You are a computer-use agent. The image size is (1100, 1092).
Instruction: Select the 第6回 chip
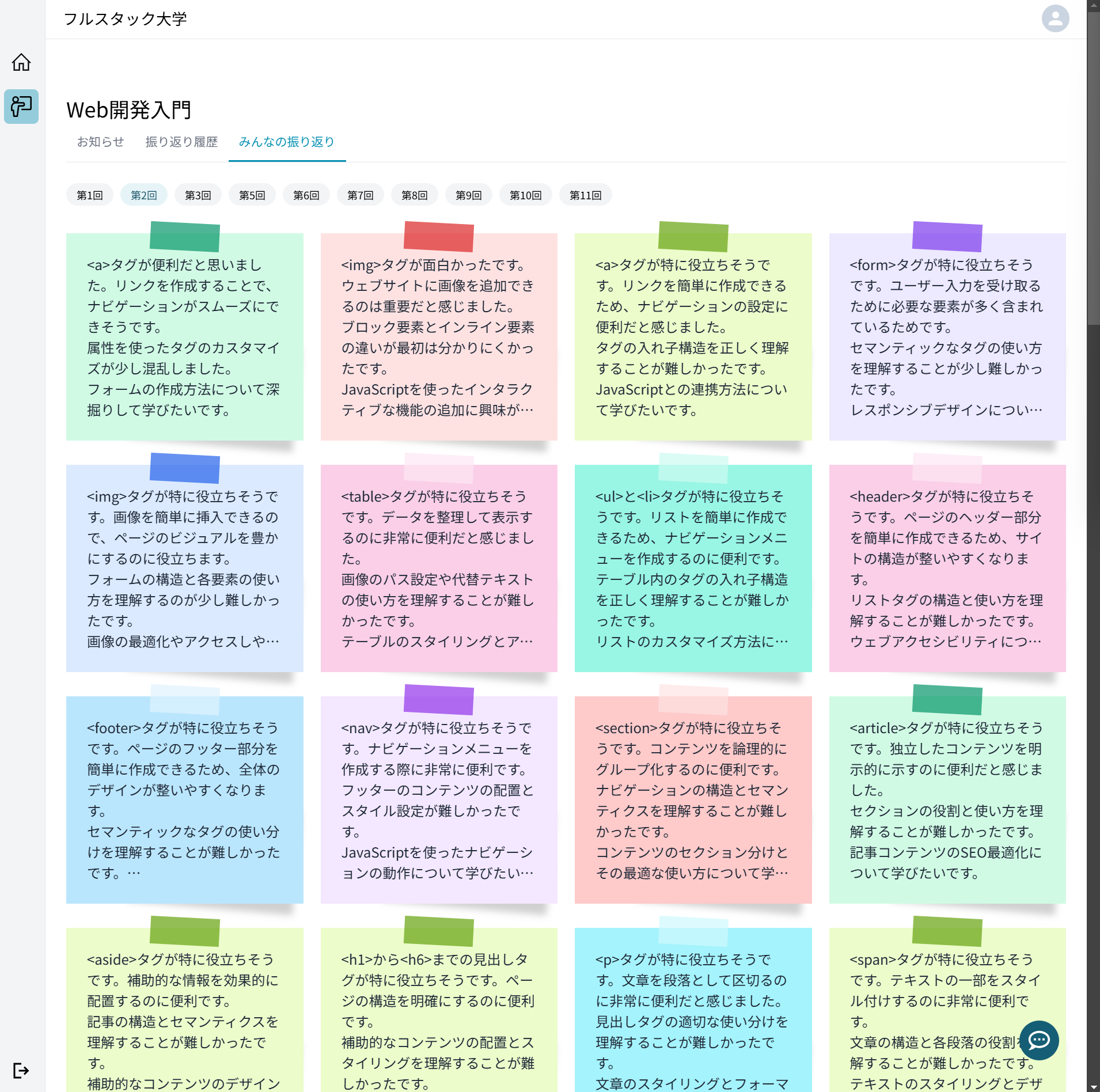[x=306, y=195]
